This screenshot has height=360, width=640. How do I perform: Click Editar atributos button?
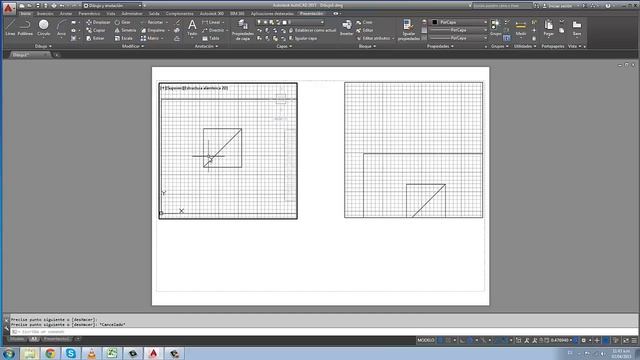click(373, 38)
